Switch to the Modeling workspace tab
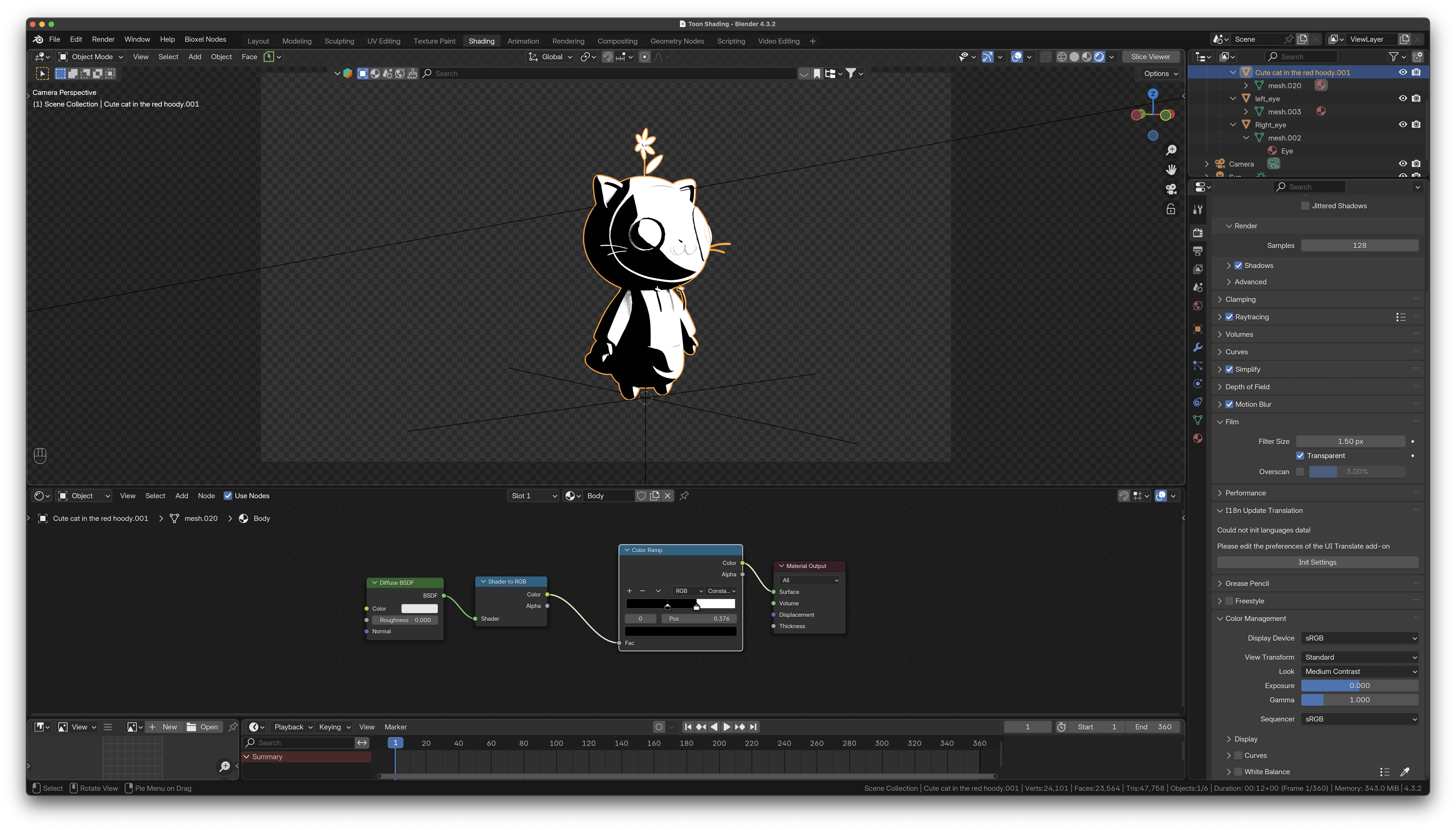 tap(297, 41)
